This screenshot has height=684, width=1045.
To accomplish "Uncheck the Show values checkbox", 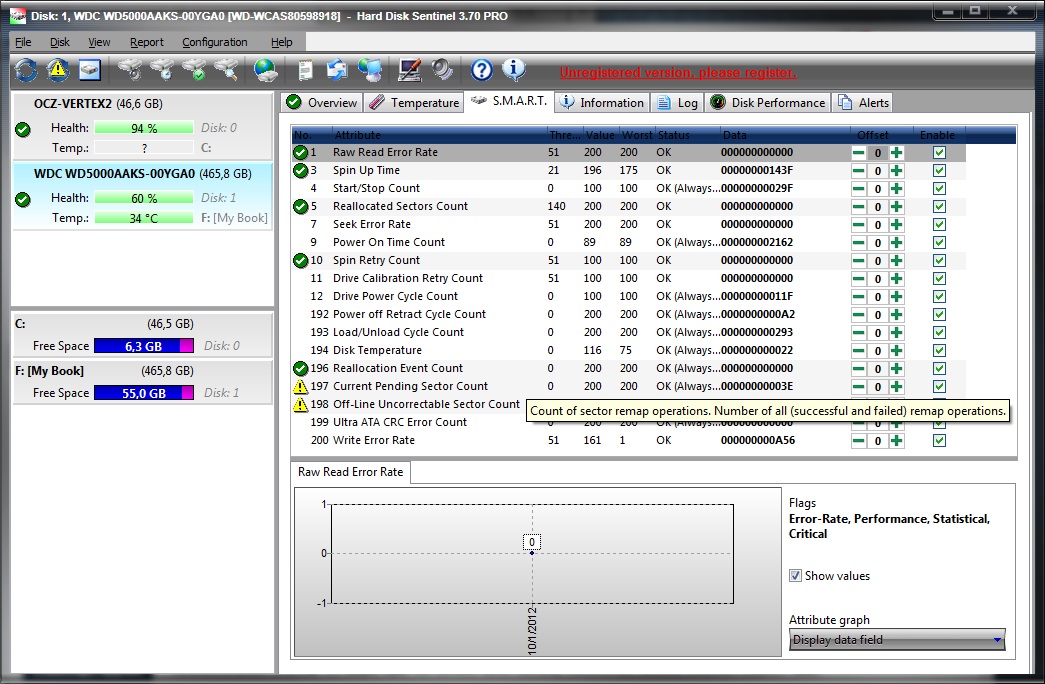I will 795,575.
